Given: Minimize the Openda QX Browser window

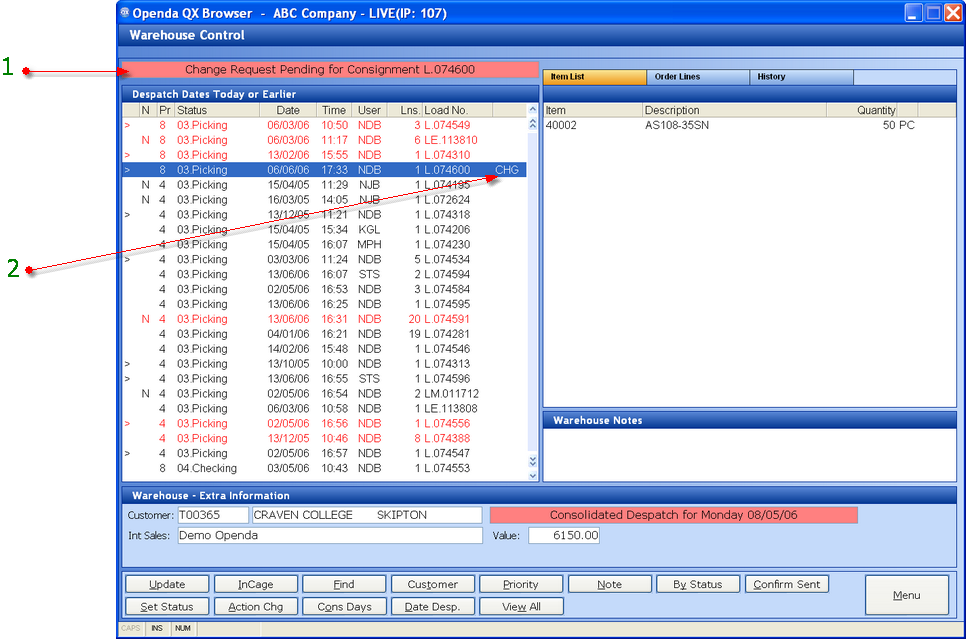Looking at the screenshot, I should pyautogui.click(x=914, y=12).
